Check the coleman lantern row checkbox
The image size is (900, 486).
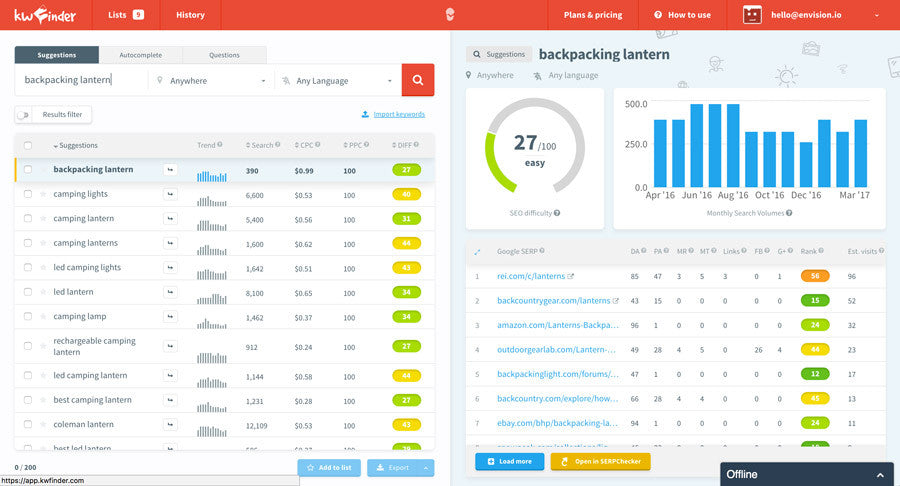pos(28,425)
